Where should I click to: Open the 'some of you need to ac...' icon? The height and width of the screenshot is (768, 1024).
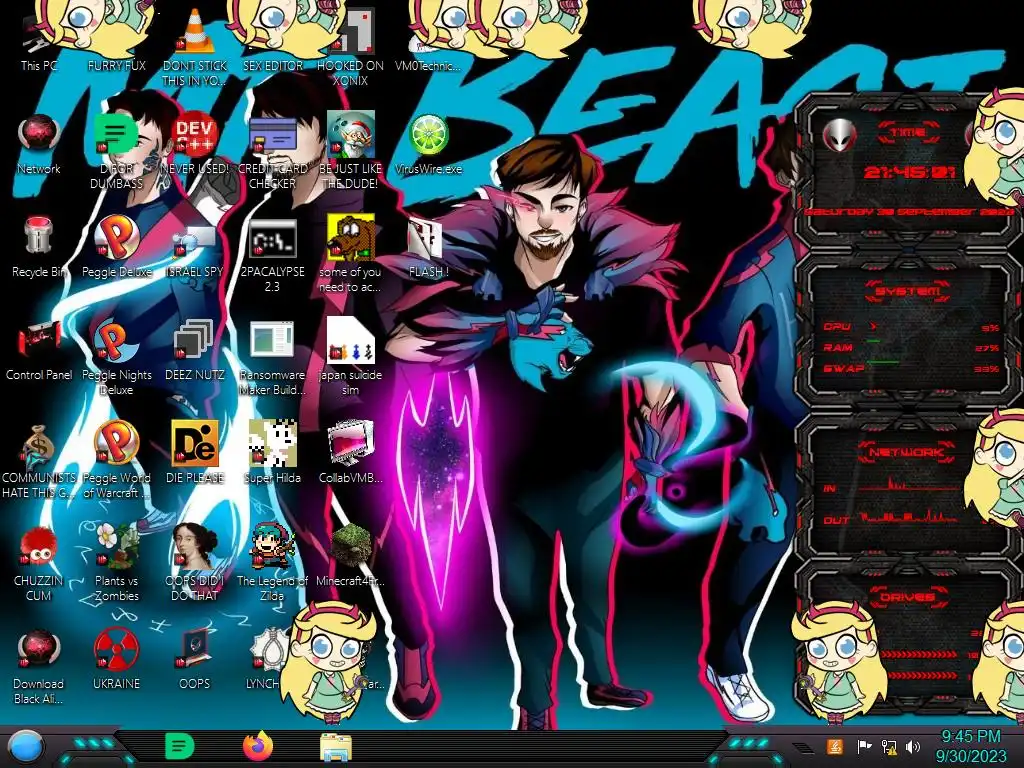(351, 255)
